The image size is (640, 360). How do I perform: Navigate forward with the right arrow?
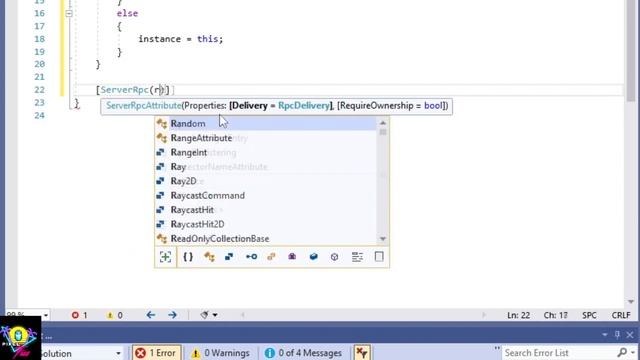point(172,315)
